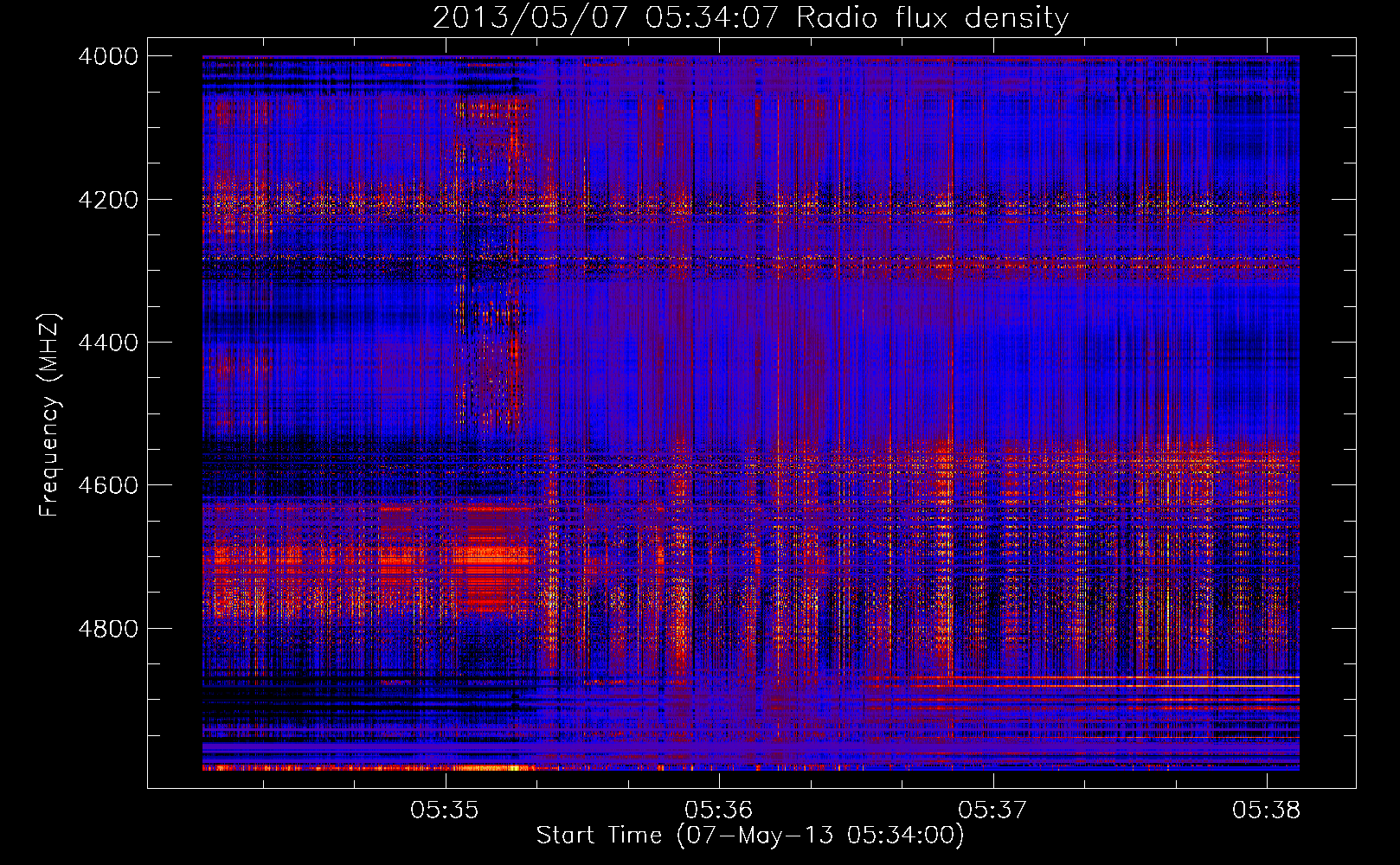Click the 4800 frequency tick label
Screen dimensions: 1400x865
click(108, 629)
